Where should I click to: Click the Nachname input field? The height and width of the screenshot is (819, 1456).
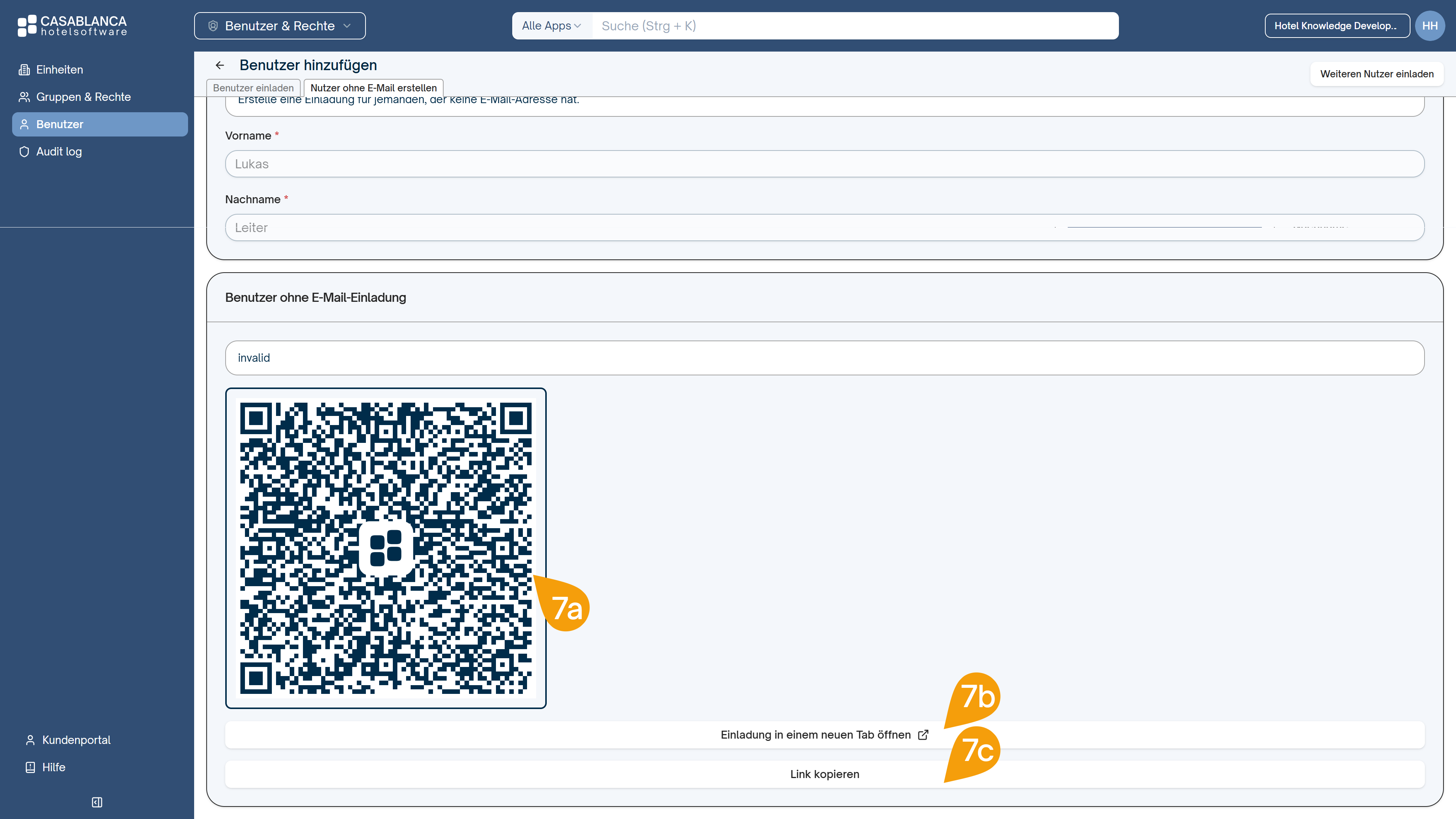point(825,228)
